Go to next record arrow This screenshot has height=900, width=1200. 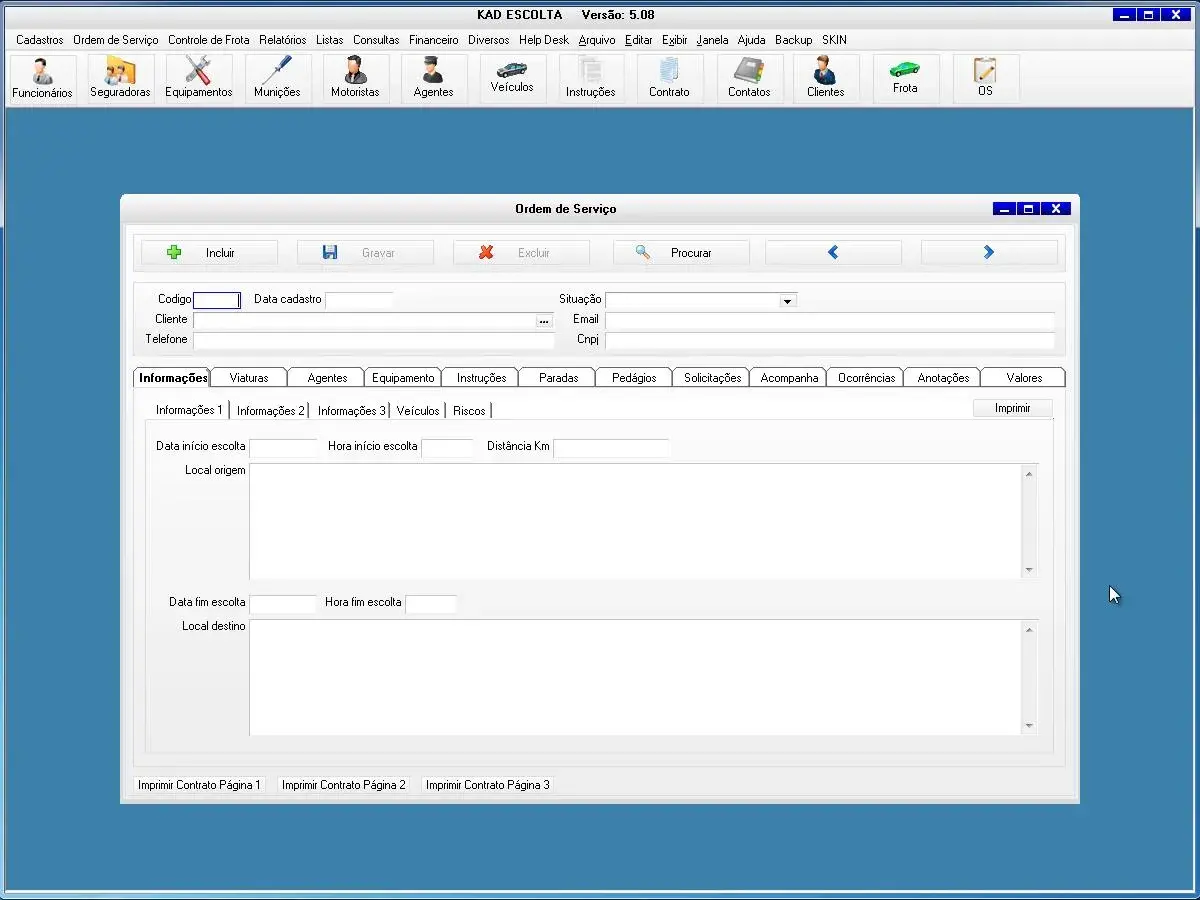988,253
